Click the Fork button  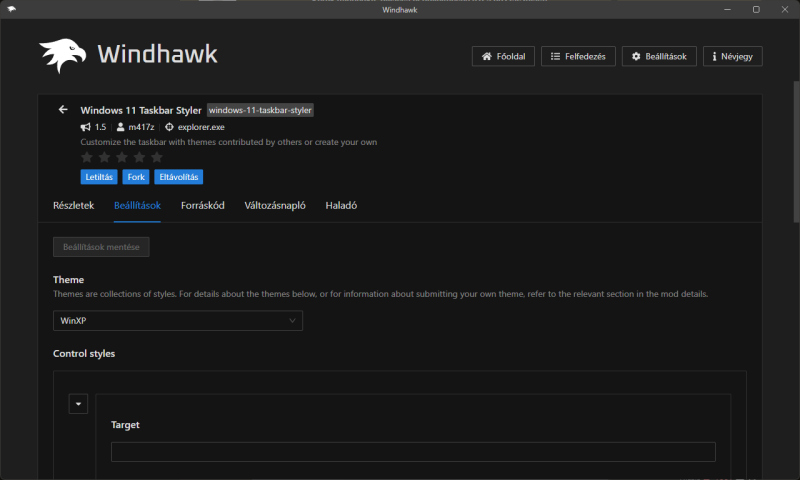(x=136, y=177)
